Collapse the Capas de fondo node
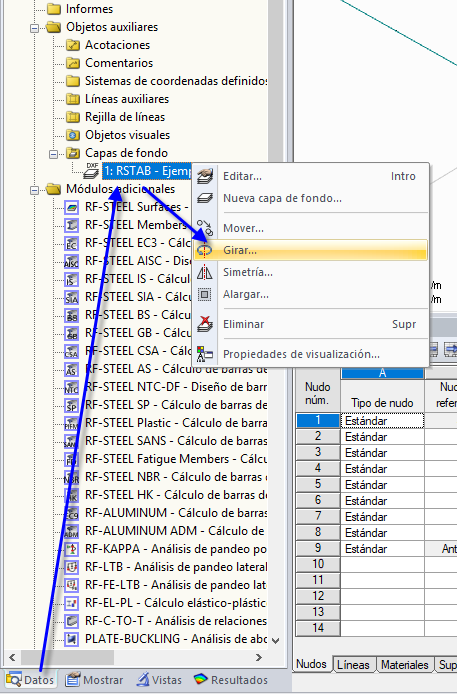The width and height of the screenshot is (457, 694). pos(54,154)
